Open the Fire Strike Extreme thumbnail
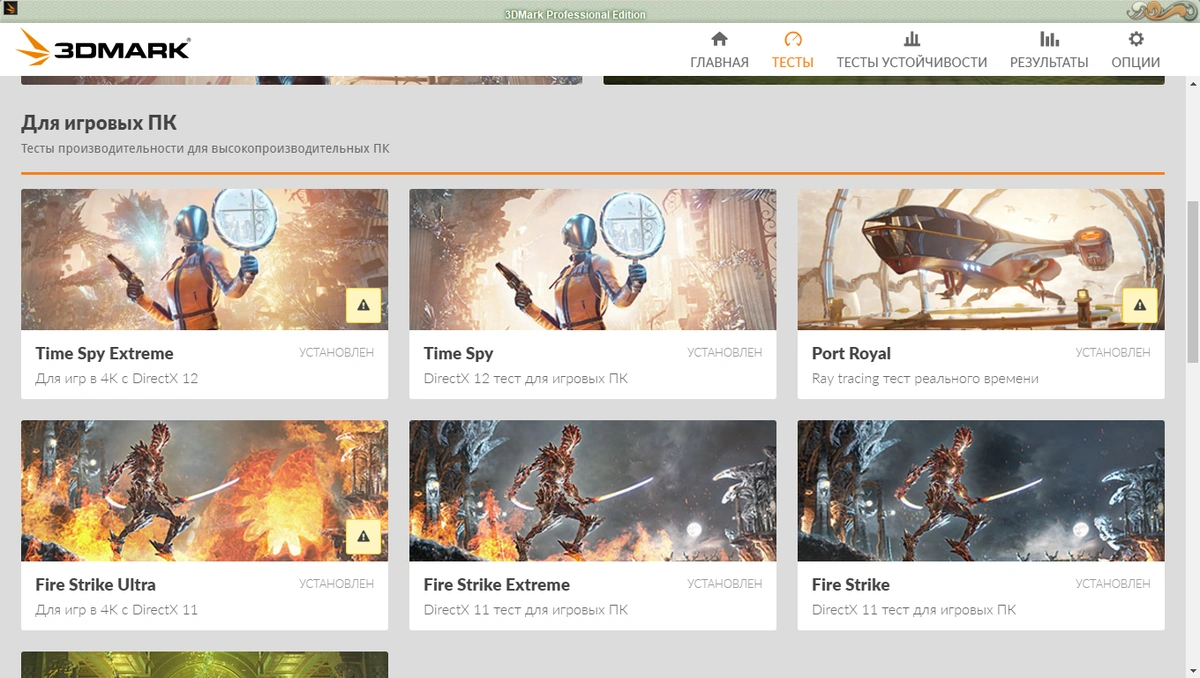Screen dimensions: 1200x678 (592, 490)
